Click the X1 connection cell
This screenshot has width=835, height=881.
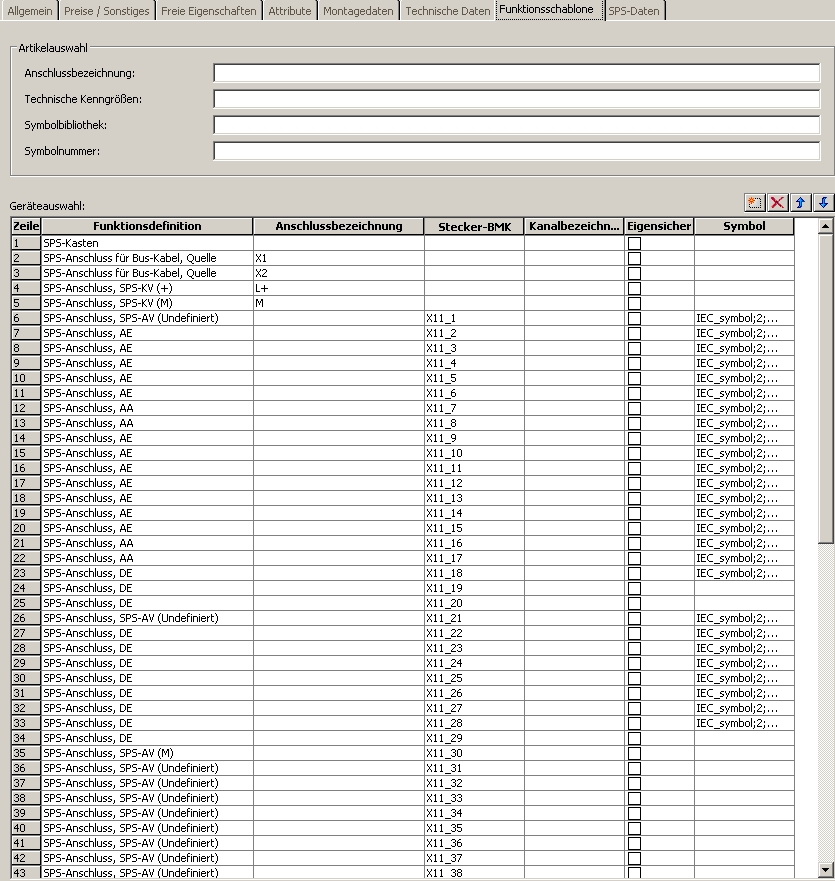coord(339,258)
